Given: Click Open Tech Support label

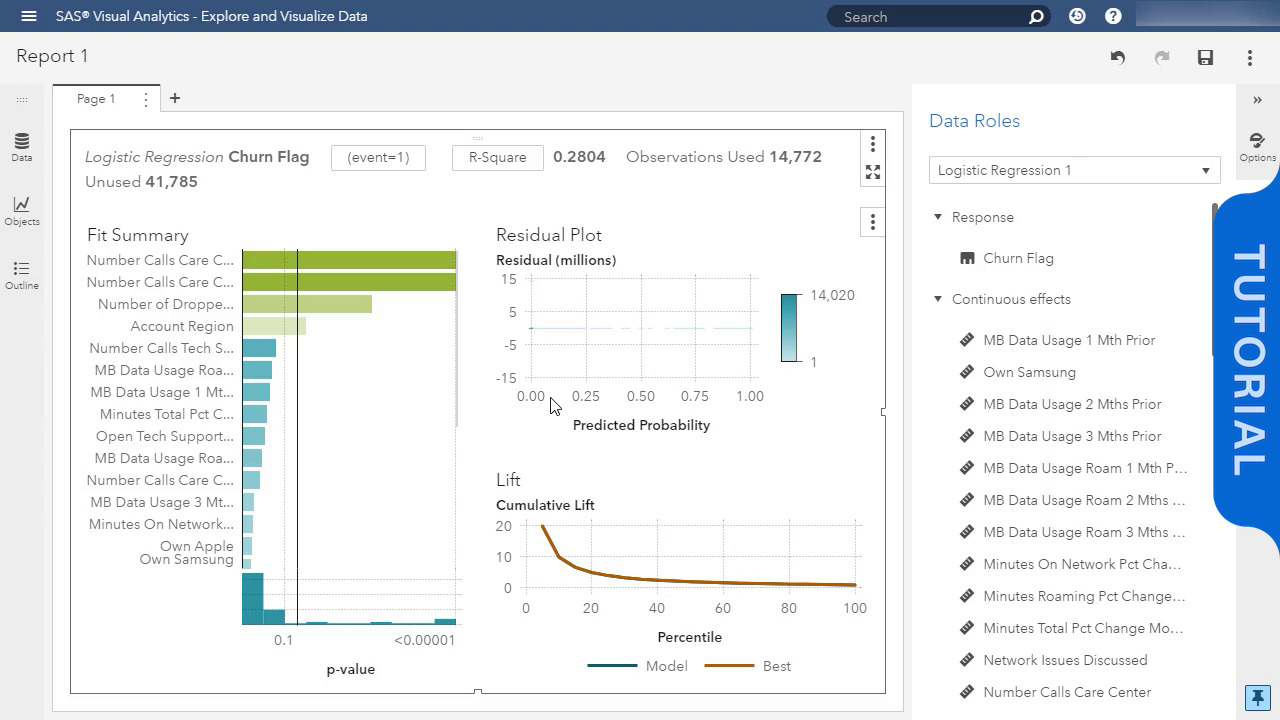Looking at the screenshot, I should (x=165, y=436).
